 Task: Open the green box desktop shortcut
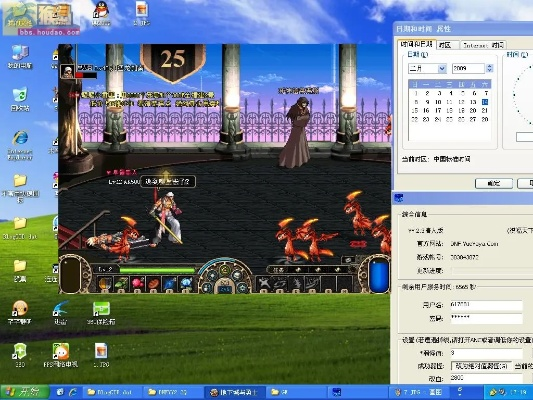pyautogui.click(x=101, y=313)
